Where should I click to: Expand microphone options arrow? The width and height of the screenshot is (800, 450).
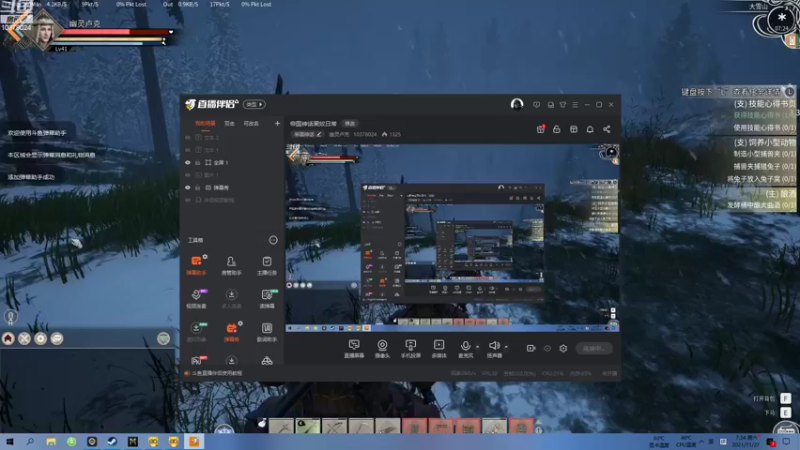477,347
